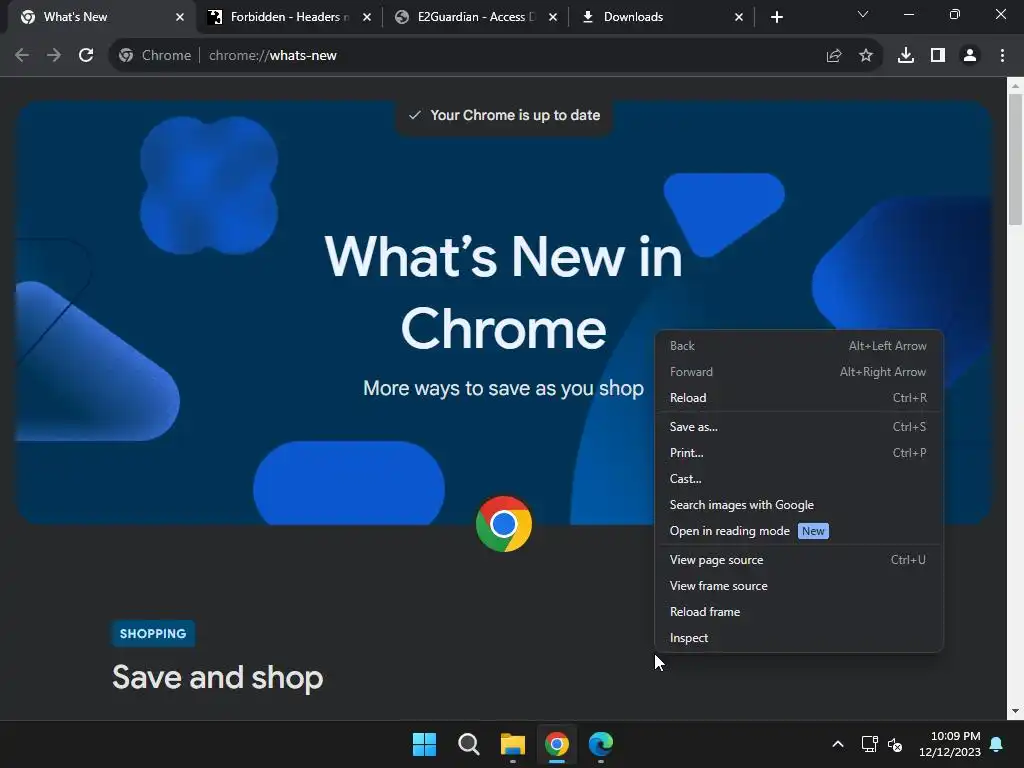
Task: Reload the page with toolbar refresh icon
Action: [x=86, y=56]
